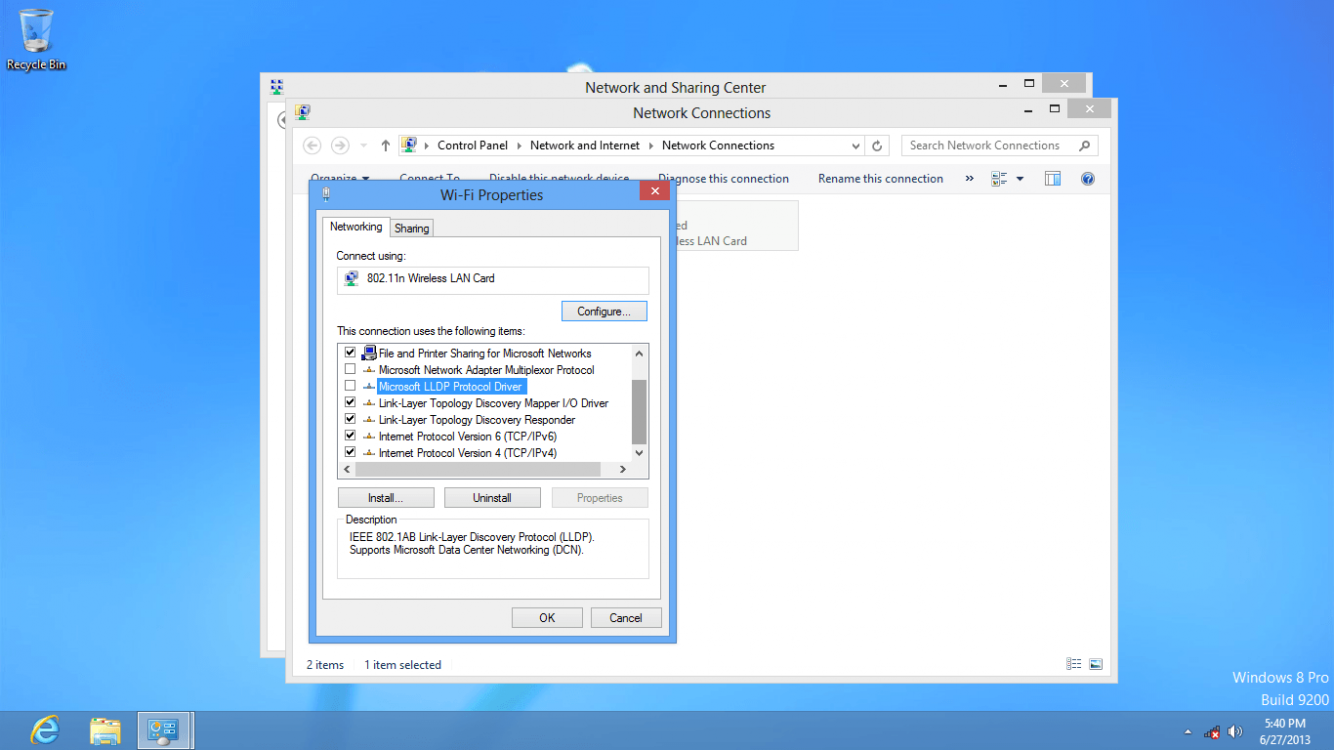Viewport: 1334px width, 750px height.
Task: Open File Explorer from taskbar
Action: 105,730
